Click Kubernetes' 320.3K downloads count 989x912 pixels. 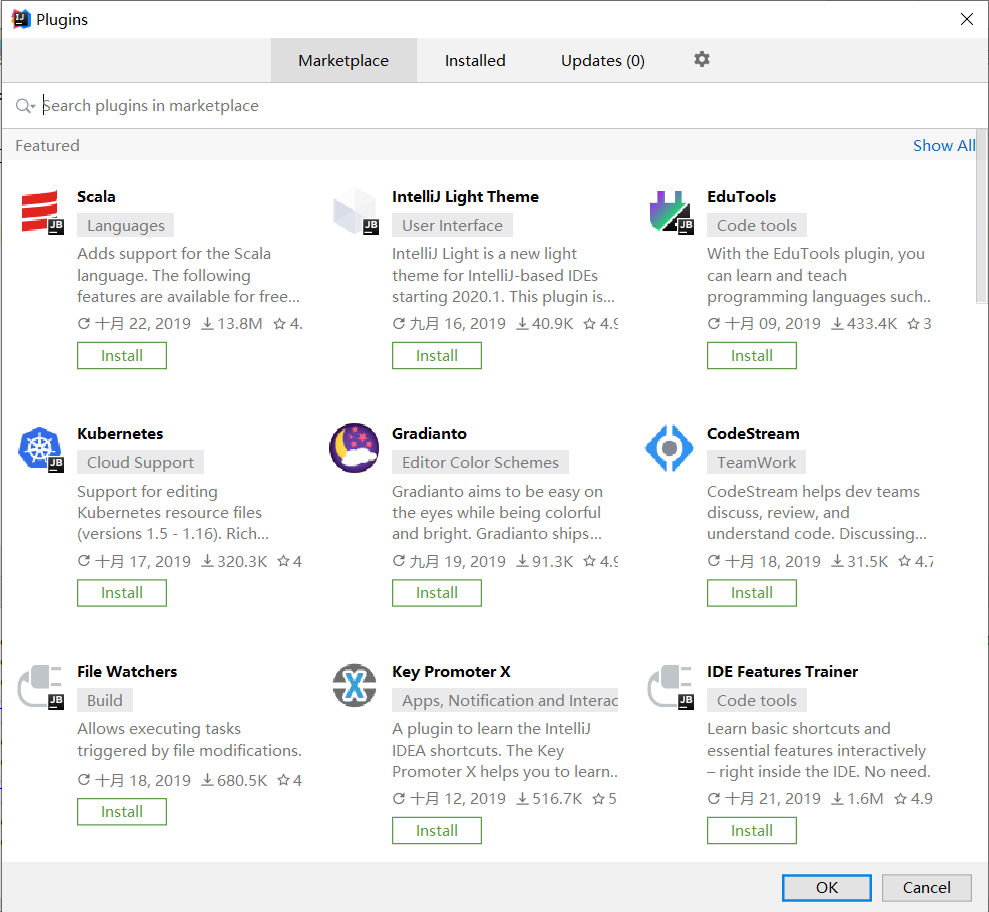pyautogui.click(x=234, y=561)
